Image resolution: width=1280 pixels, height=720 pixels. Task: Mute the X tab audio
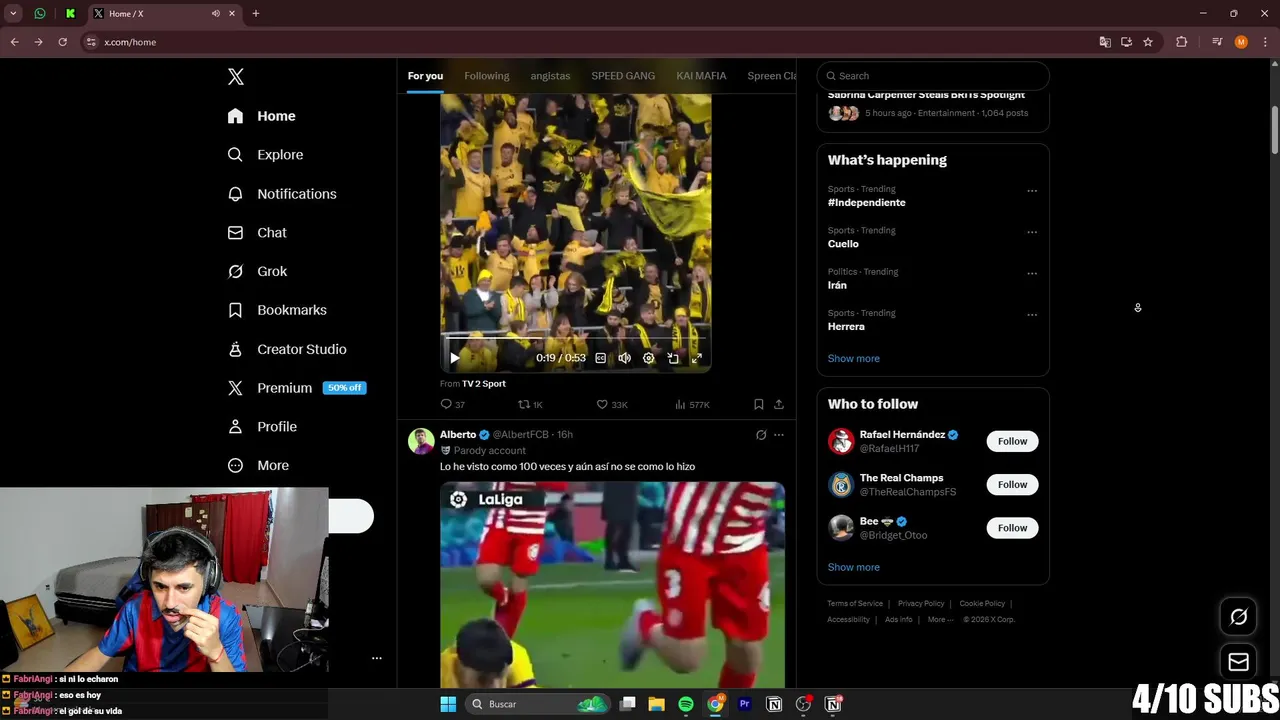pyautogui.click(x=216, y=14)
